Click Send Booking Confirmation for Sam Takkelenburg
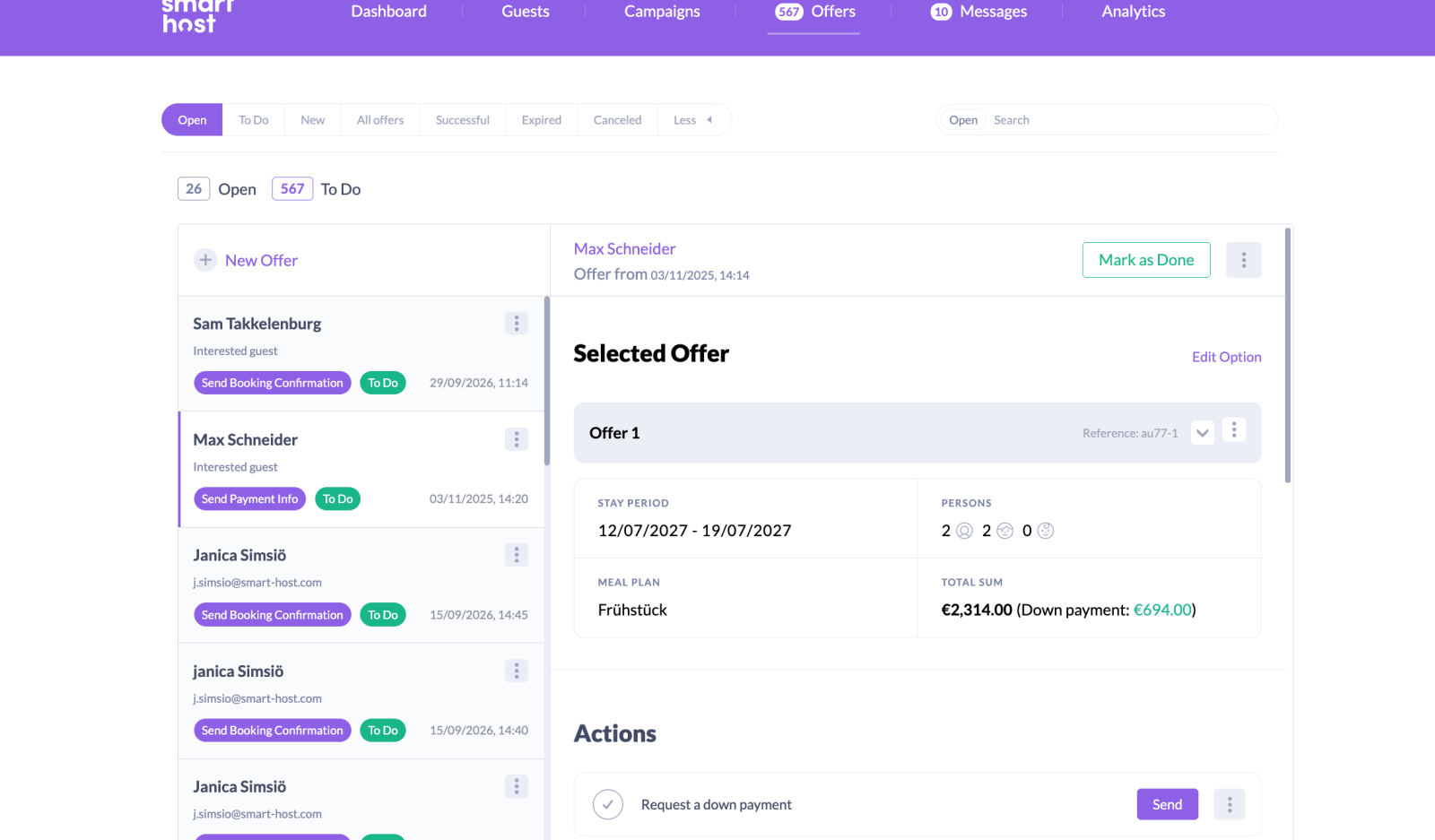The width and height of the screenshot is (1435, 840). [273, 383]
